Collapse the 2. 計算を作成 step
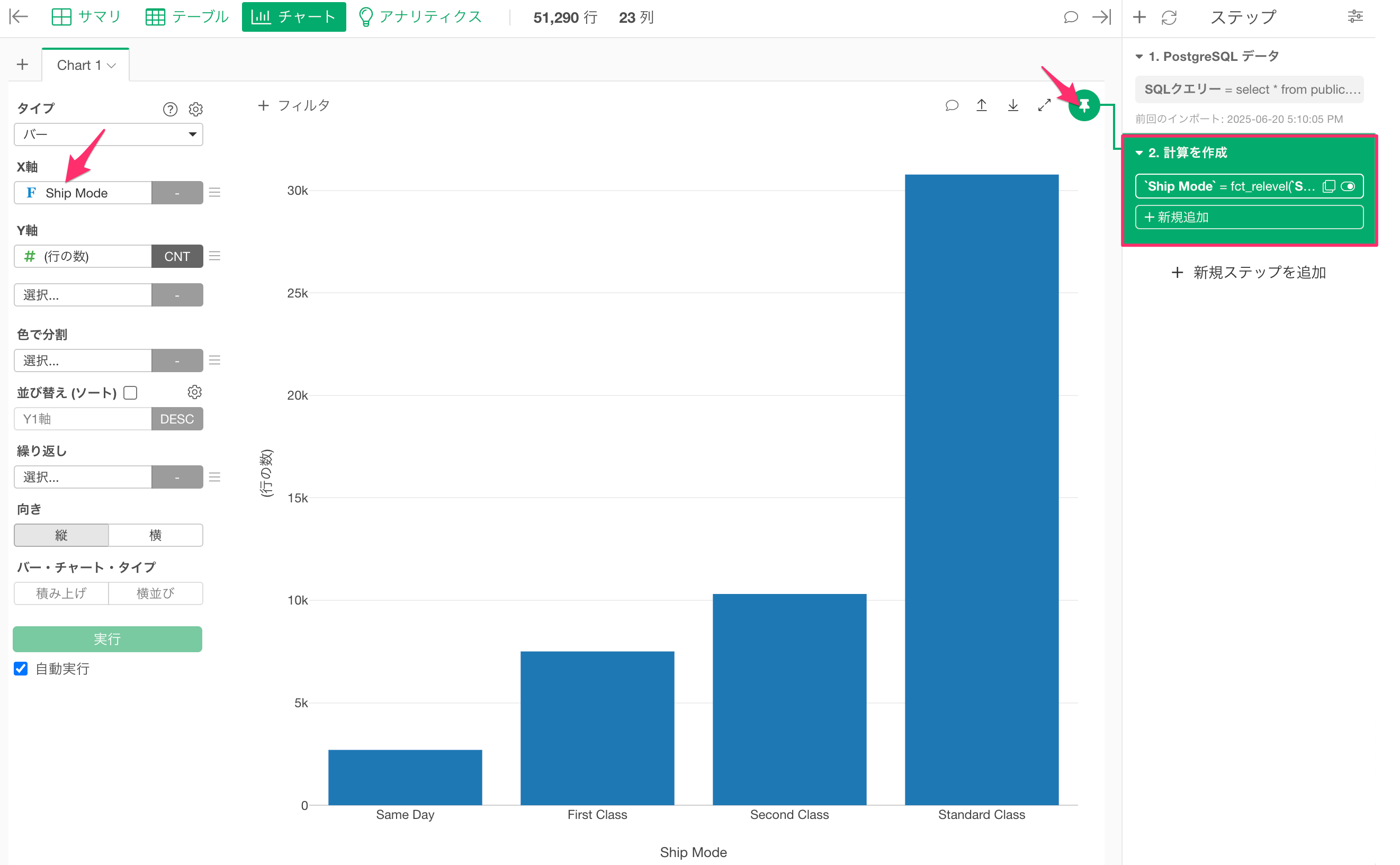1400x865 pixels. tap(1139, 153)
